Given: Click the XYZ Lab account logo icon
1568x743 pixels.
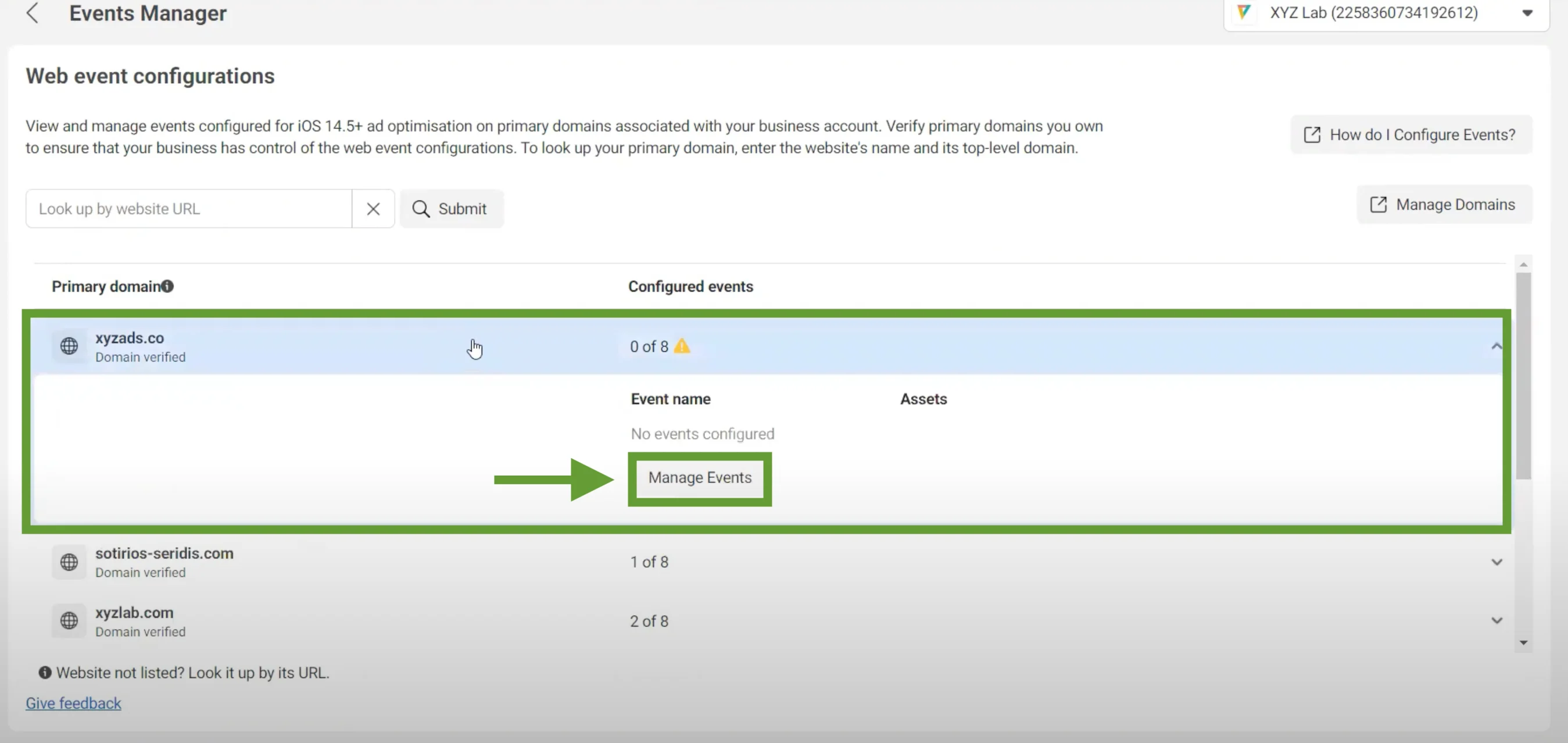Looking at the screenshot, I should 1244,12.
